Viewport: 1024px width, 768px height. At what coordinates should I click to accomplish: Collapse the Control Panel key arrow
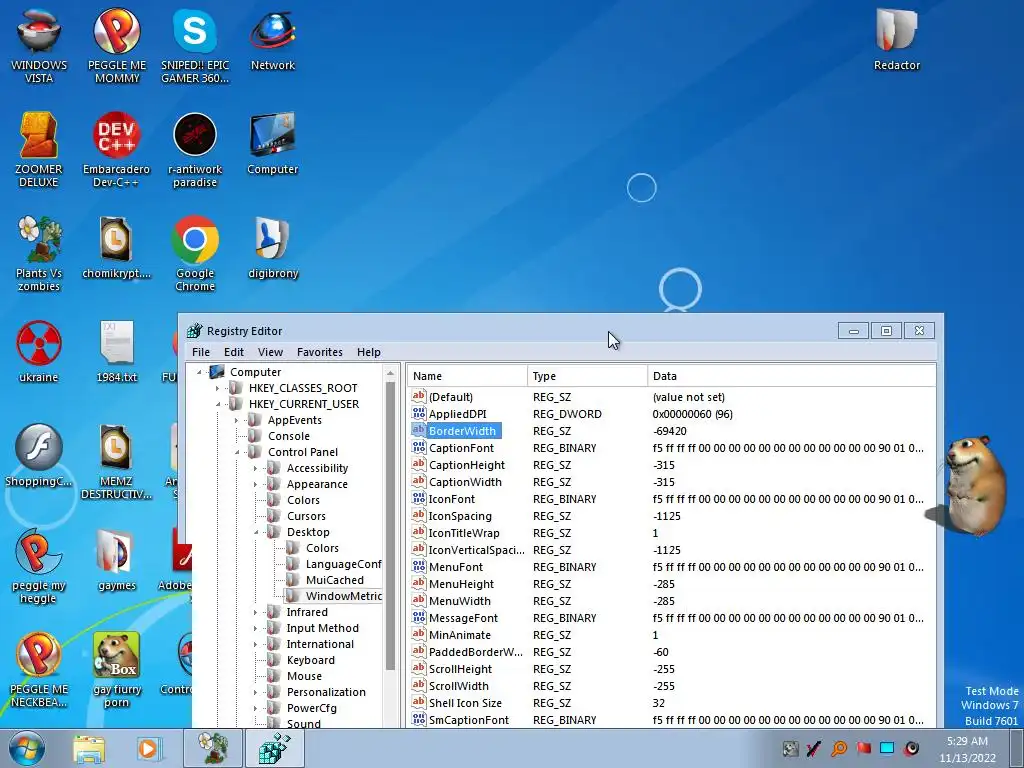[236, 452]
